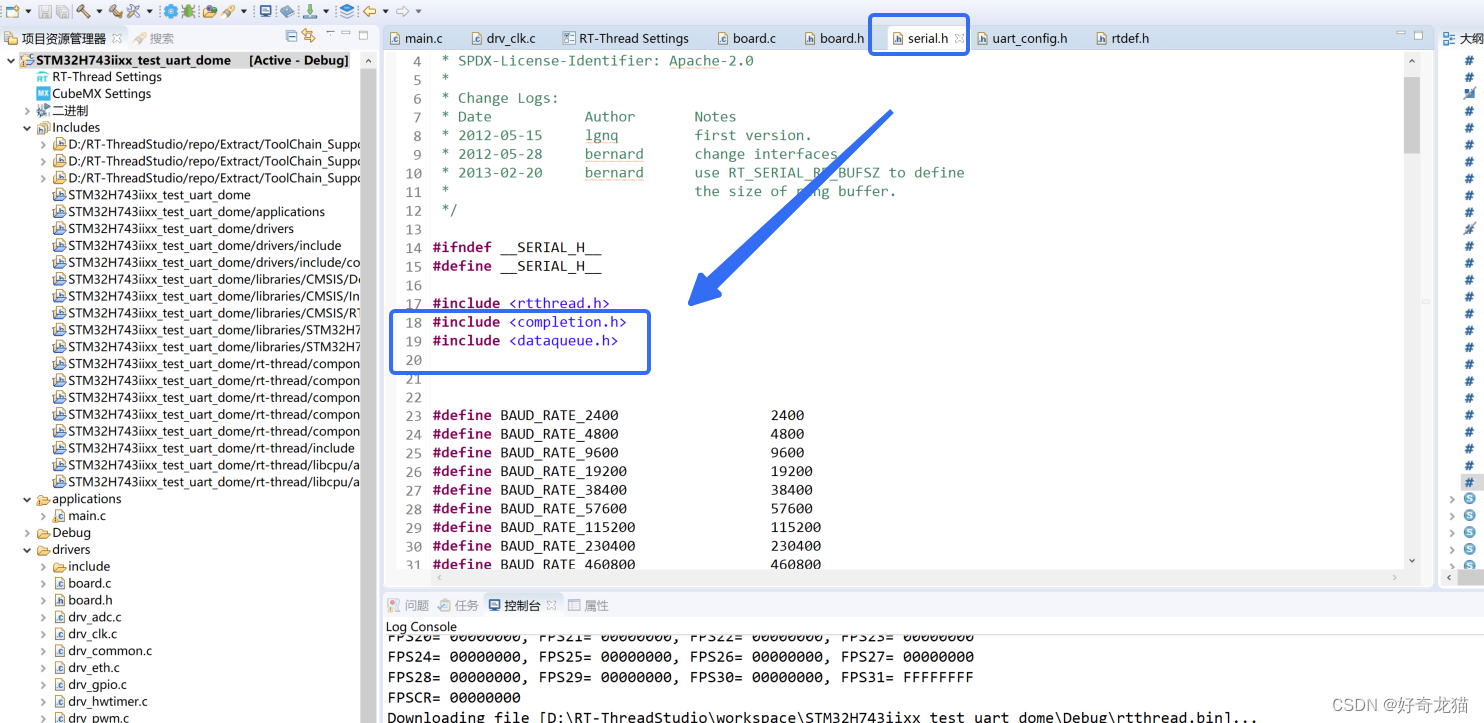Open the terminal monitor icon

(265, 11)
